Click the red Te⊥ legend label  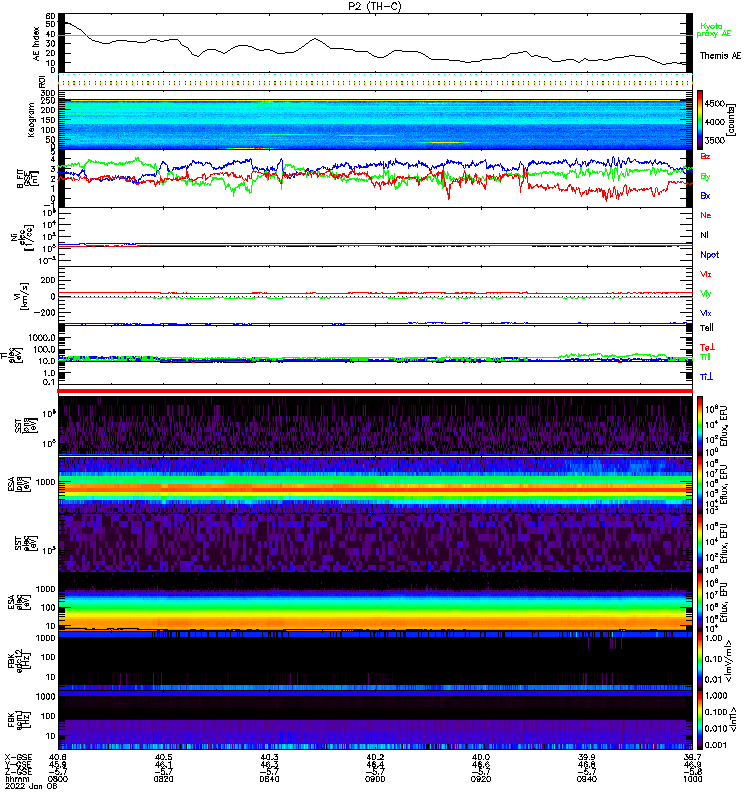tap(707, 347)
